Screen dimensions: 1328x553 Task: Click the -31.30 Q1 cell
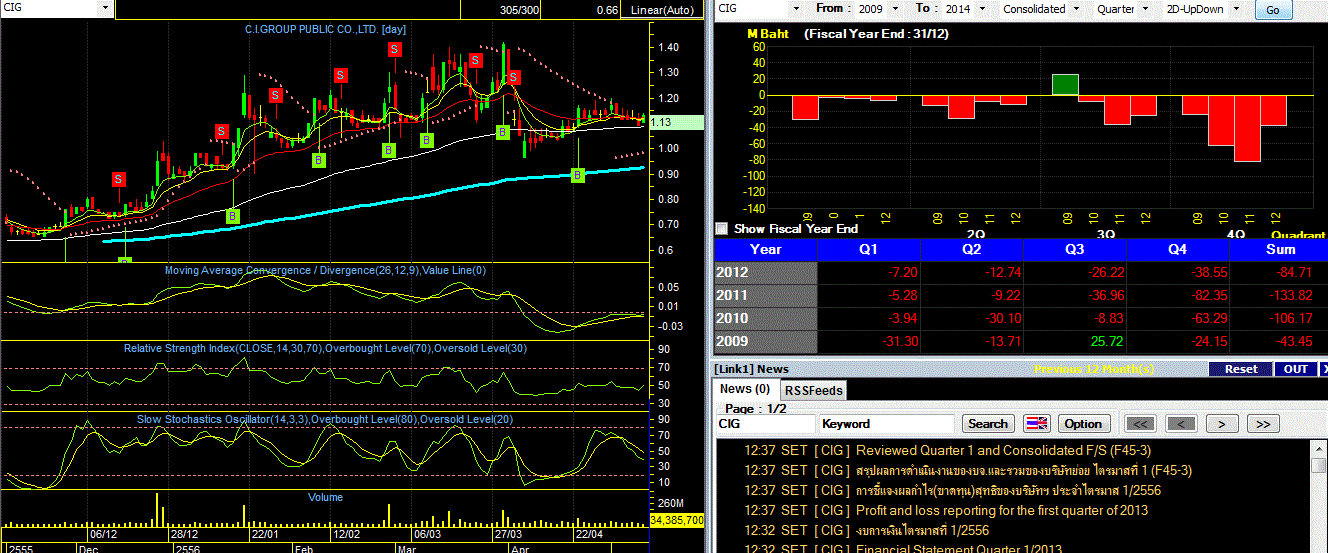tap(869, 342)
